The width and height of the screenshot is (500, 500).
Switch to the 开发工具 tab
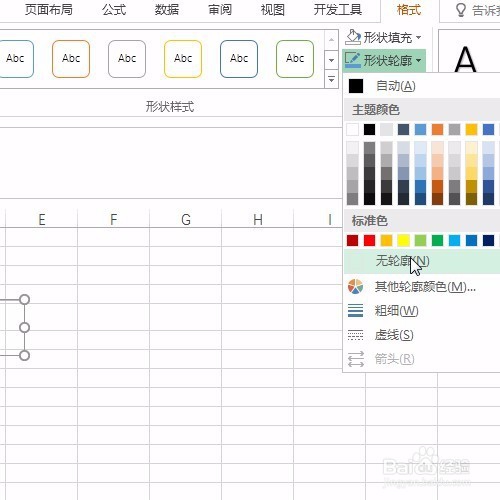tap(338, 10)
